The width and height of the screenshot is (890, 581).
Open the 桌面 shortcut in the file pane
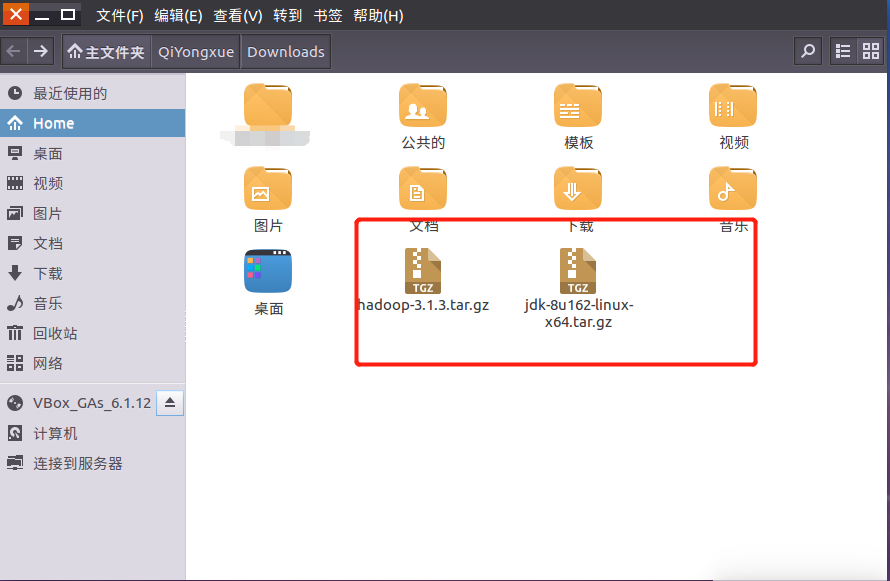tap(268, 271)
